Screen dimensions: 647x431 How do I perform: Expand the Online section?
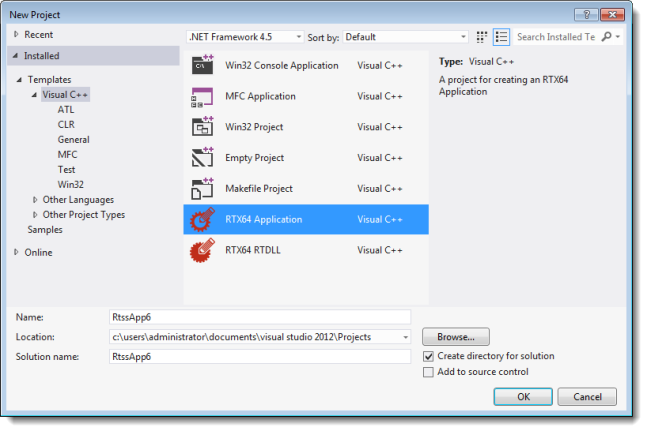(x=16, y=252)
